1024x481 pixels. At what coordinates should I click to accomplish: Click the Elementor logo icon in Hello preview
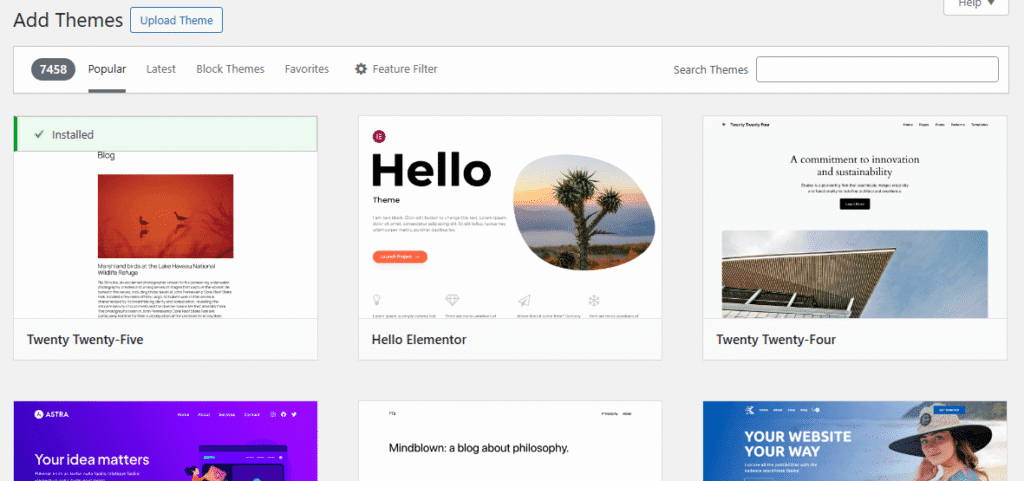pos(379,136)
